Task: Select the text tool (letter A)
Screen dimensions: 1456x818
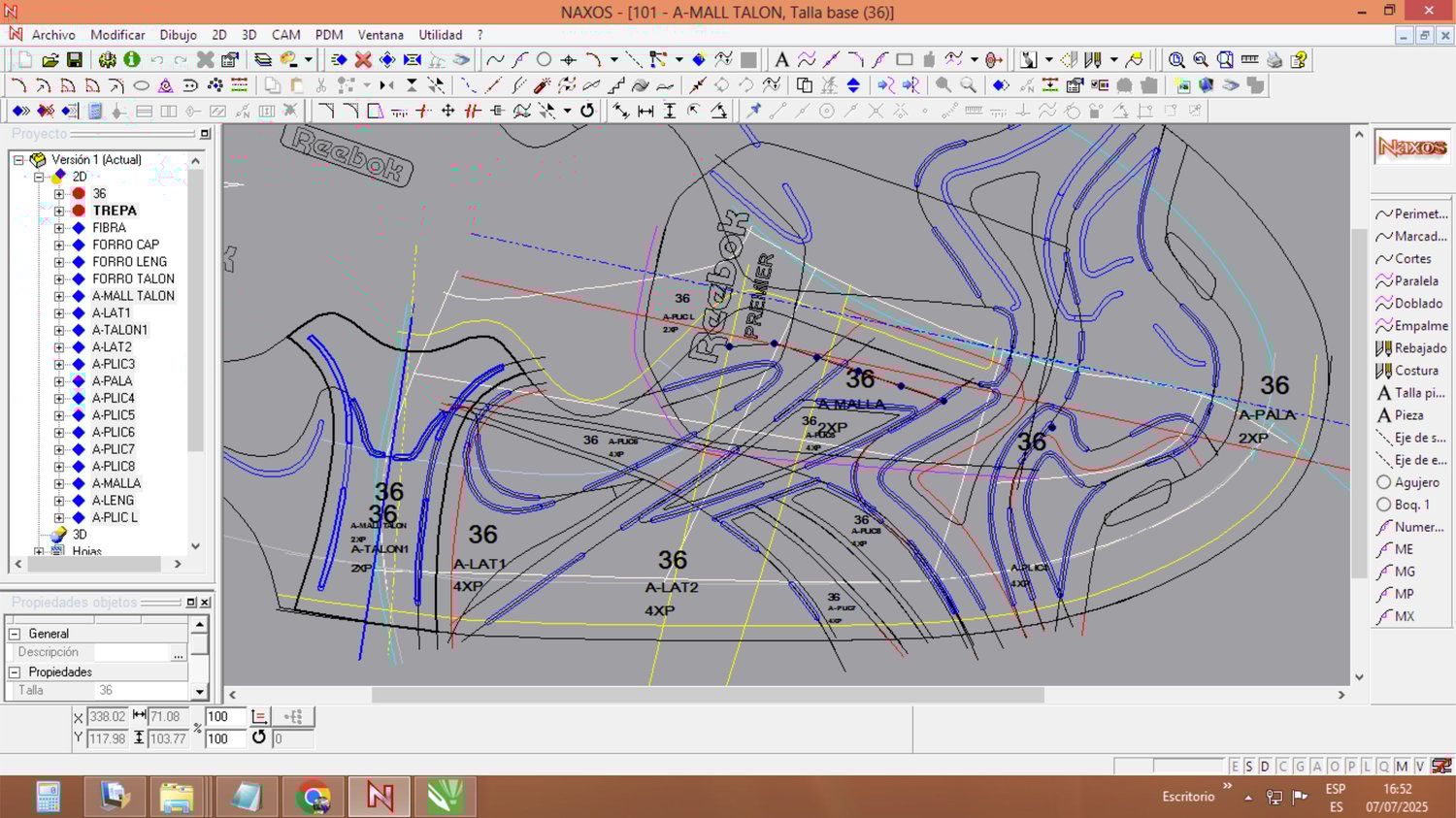Action: pos(781,60)
